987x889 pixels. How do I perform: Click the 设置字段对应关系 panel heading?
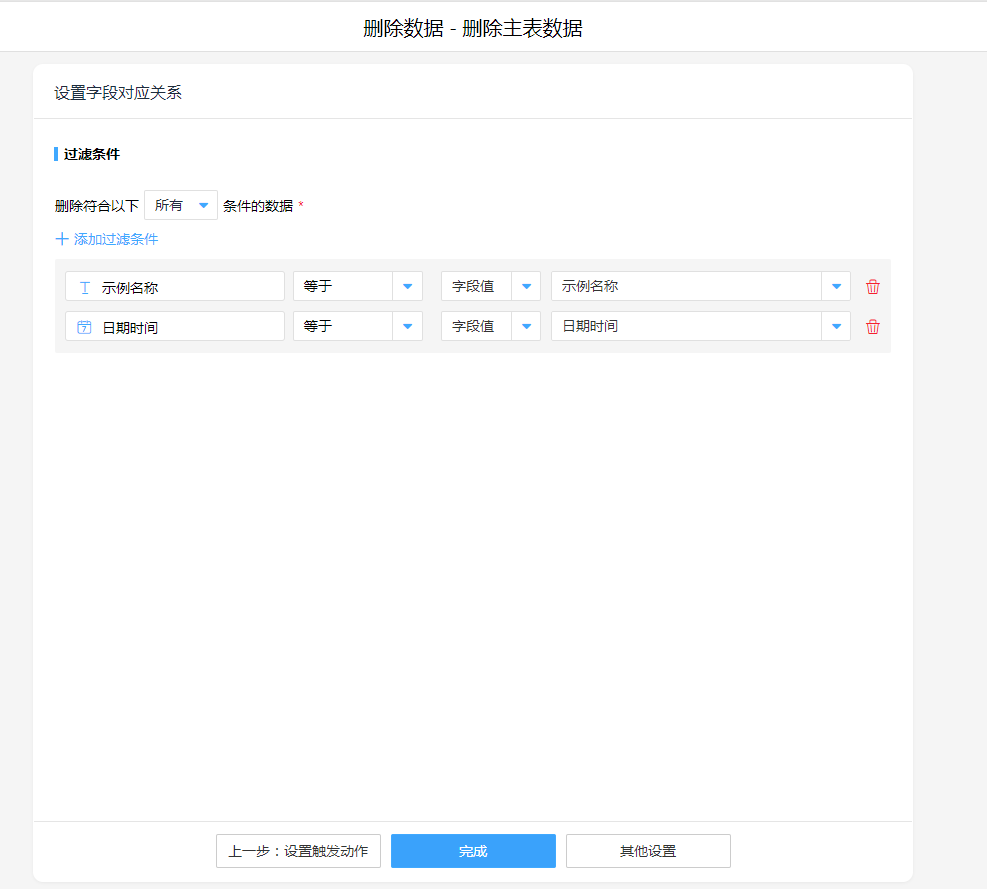click(118, 93)
